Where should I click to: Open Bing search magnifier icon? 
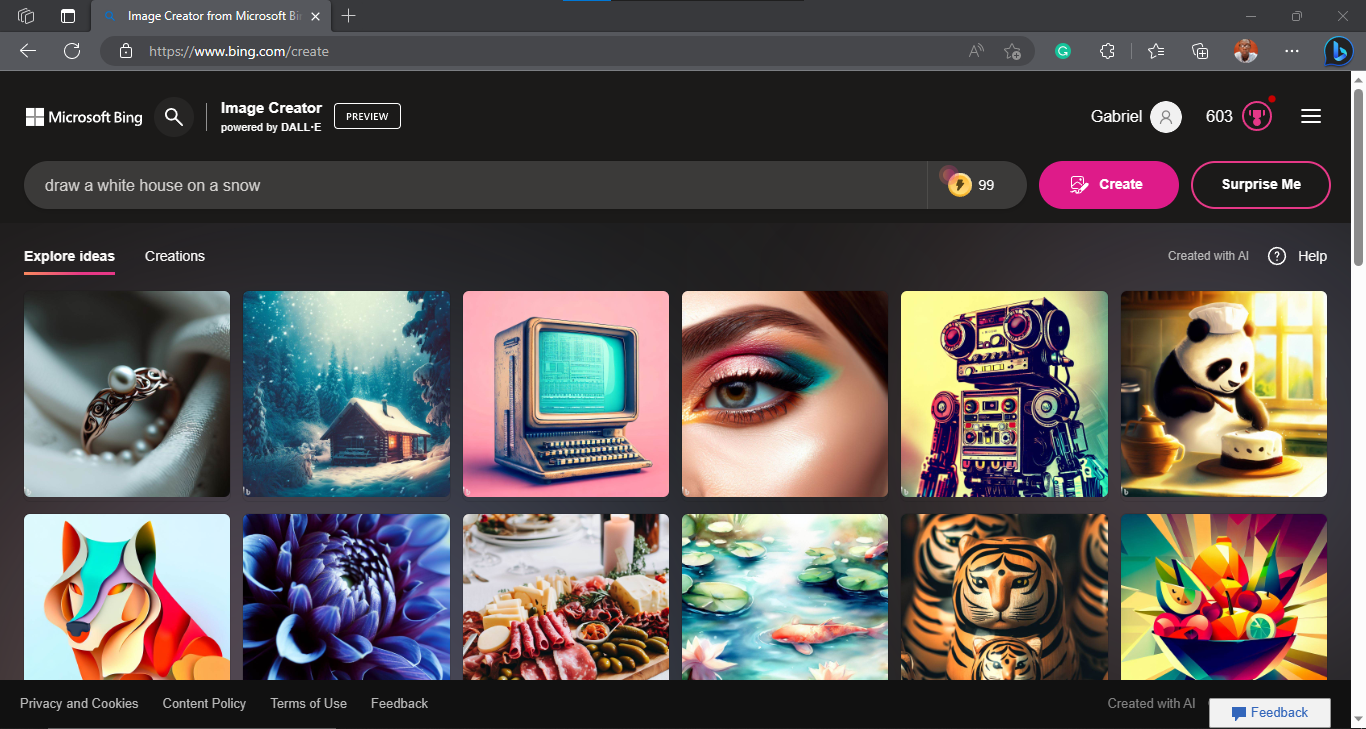(x=174, y=117)
